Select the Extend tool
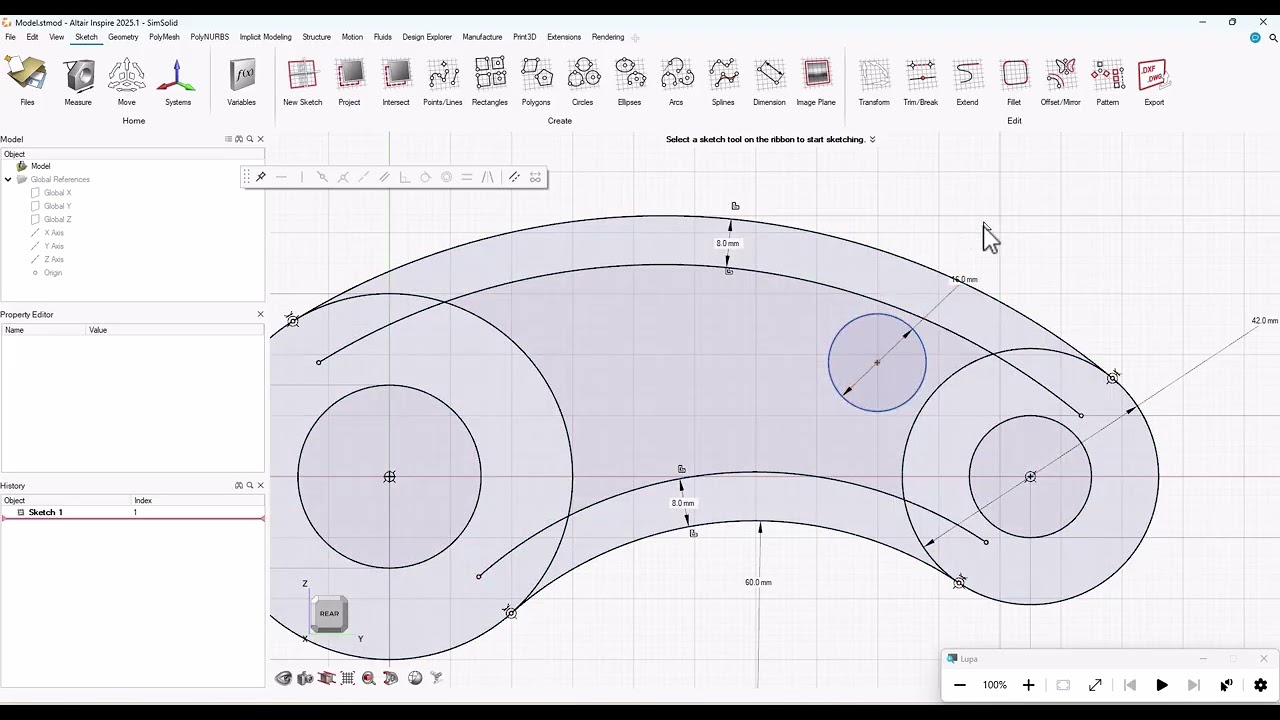The image size is (1280, 720). pos(967,75)
